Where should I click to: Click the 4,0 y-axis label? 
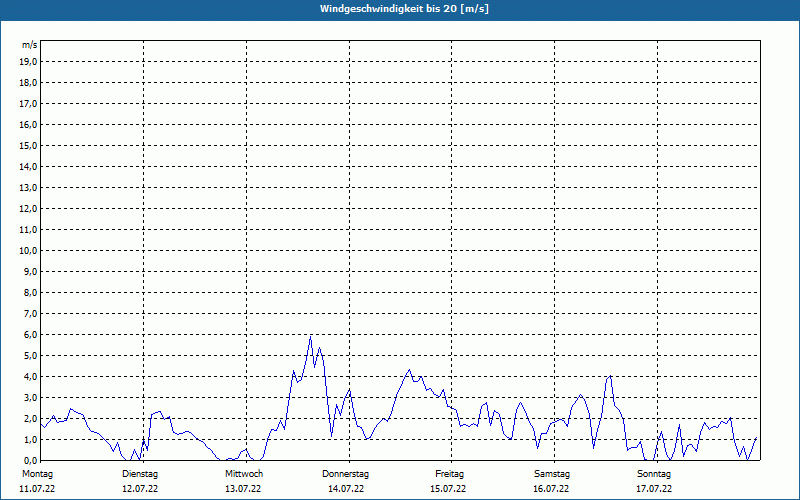[x=30, y=377]
